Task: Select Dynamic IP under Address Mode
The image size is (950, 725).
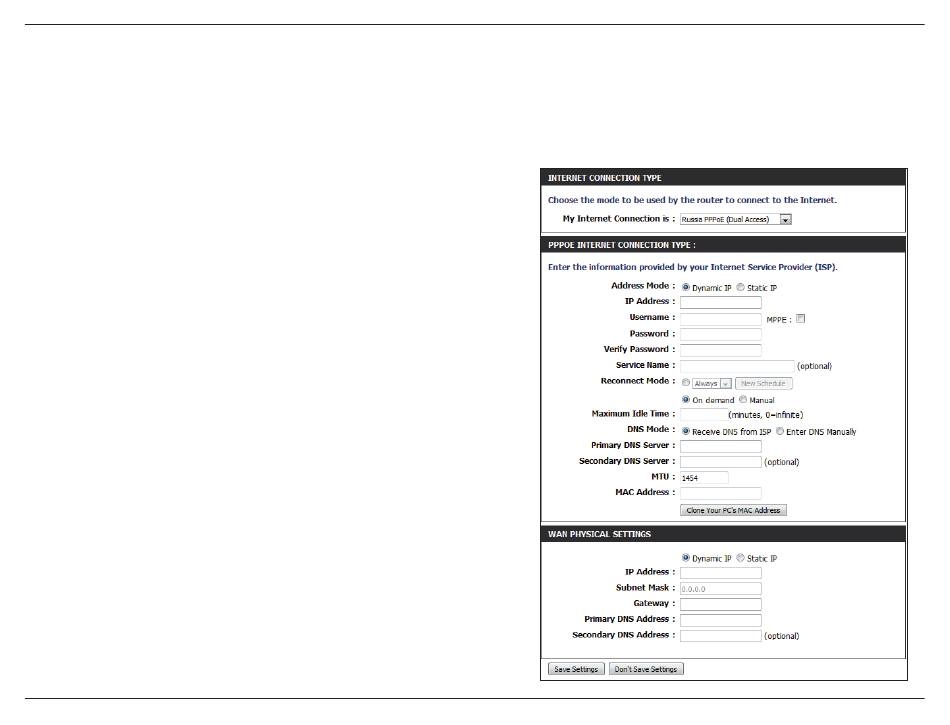Action: [x=686, y=287]
